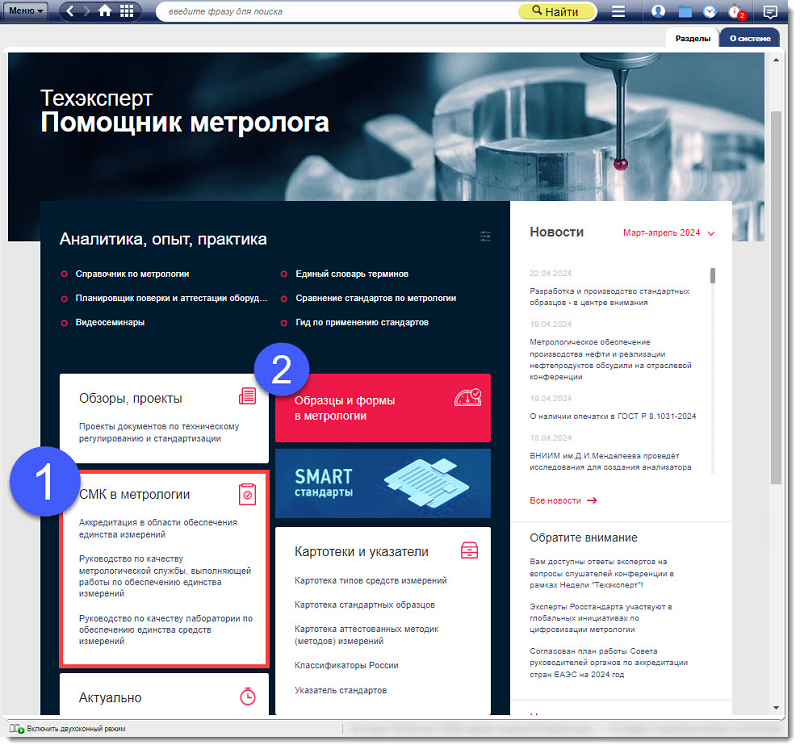
Task: Open the Картотеки и указатели heading
Action: pyautogui.click(x=361, y=552)
